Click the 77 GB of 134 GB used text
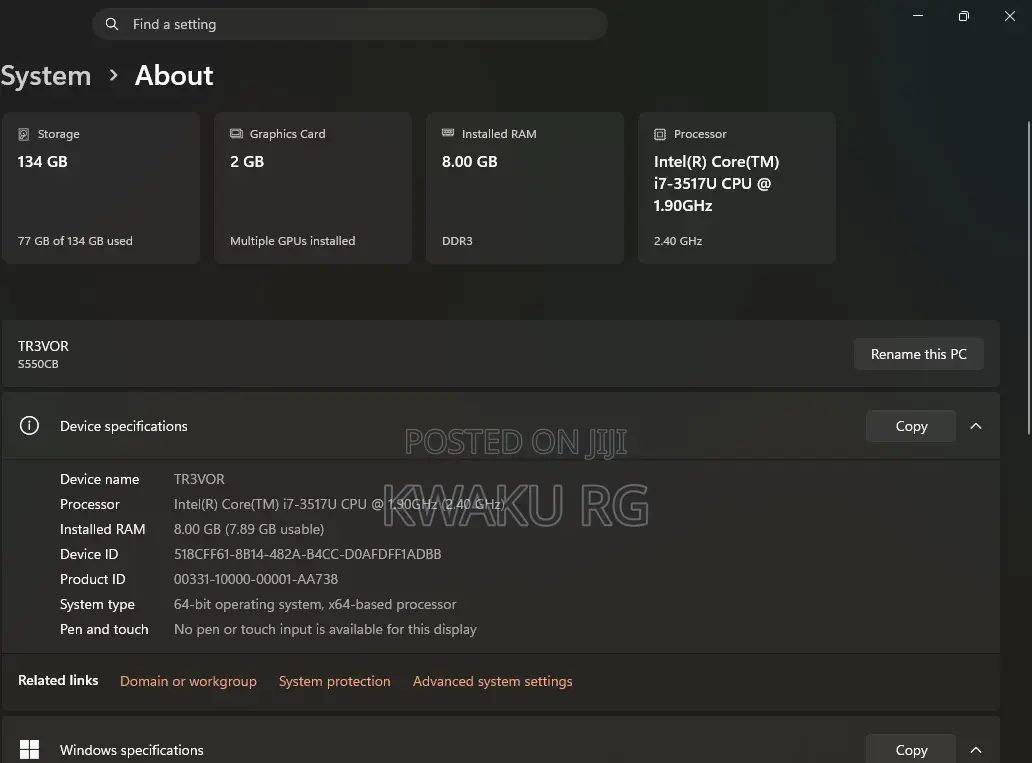 pos(75,241)
